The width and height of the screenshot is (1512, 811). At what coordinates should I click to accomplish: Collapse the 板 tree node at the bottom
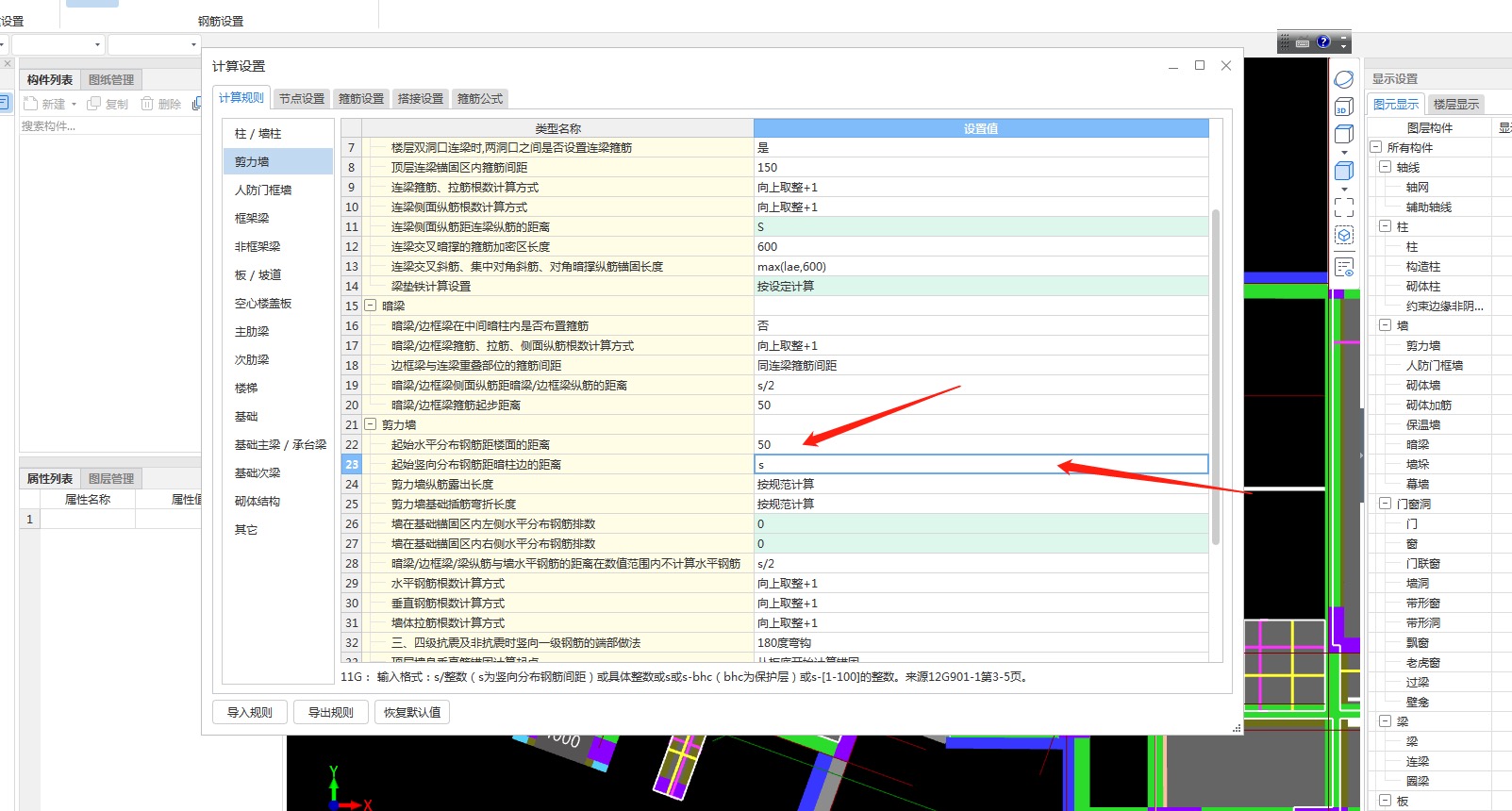tap(1386, 801)
